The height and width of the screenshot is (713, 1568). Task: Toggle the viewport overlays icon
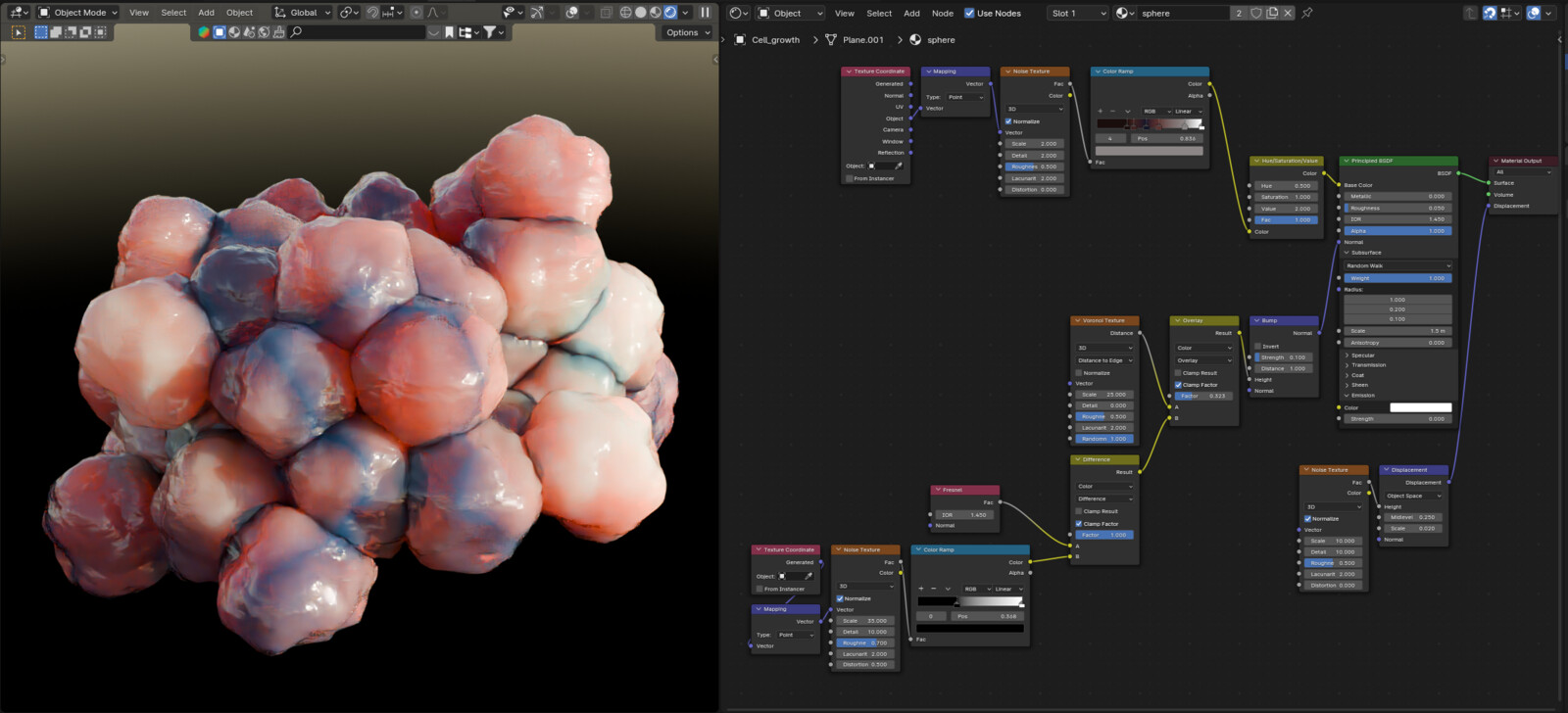tap(572, 13)
